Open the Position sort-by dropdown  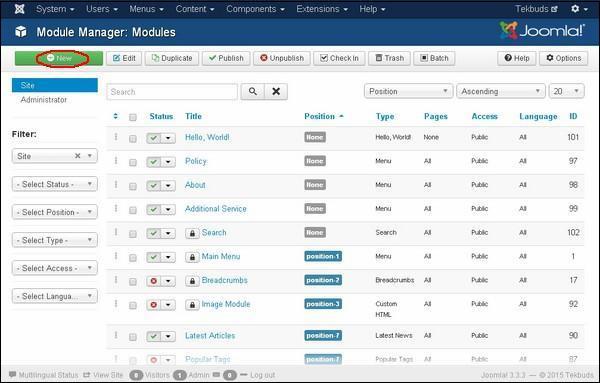point(408,91)
